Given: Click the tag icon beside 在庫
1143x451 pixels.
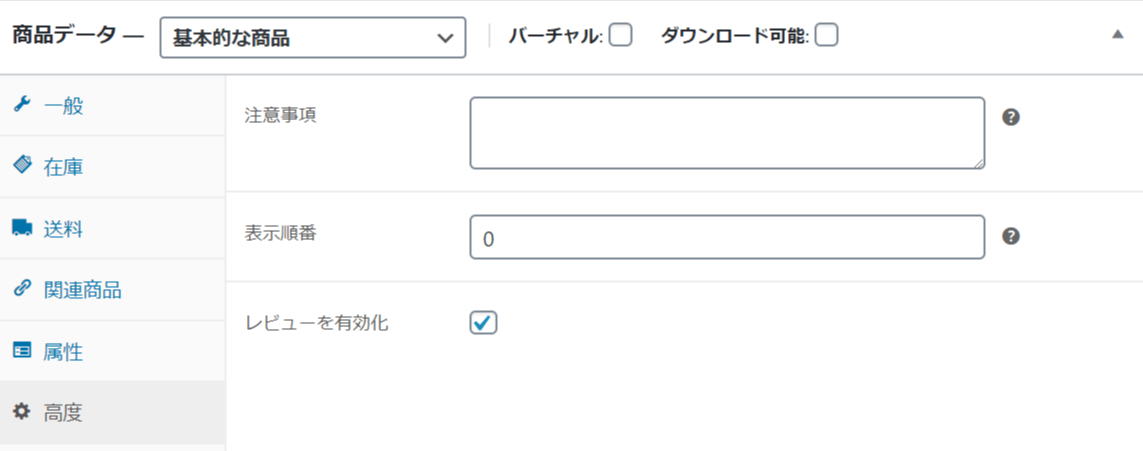Looking at the screenshot, I should tap(22, 167).
